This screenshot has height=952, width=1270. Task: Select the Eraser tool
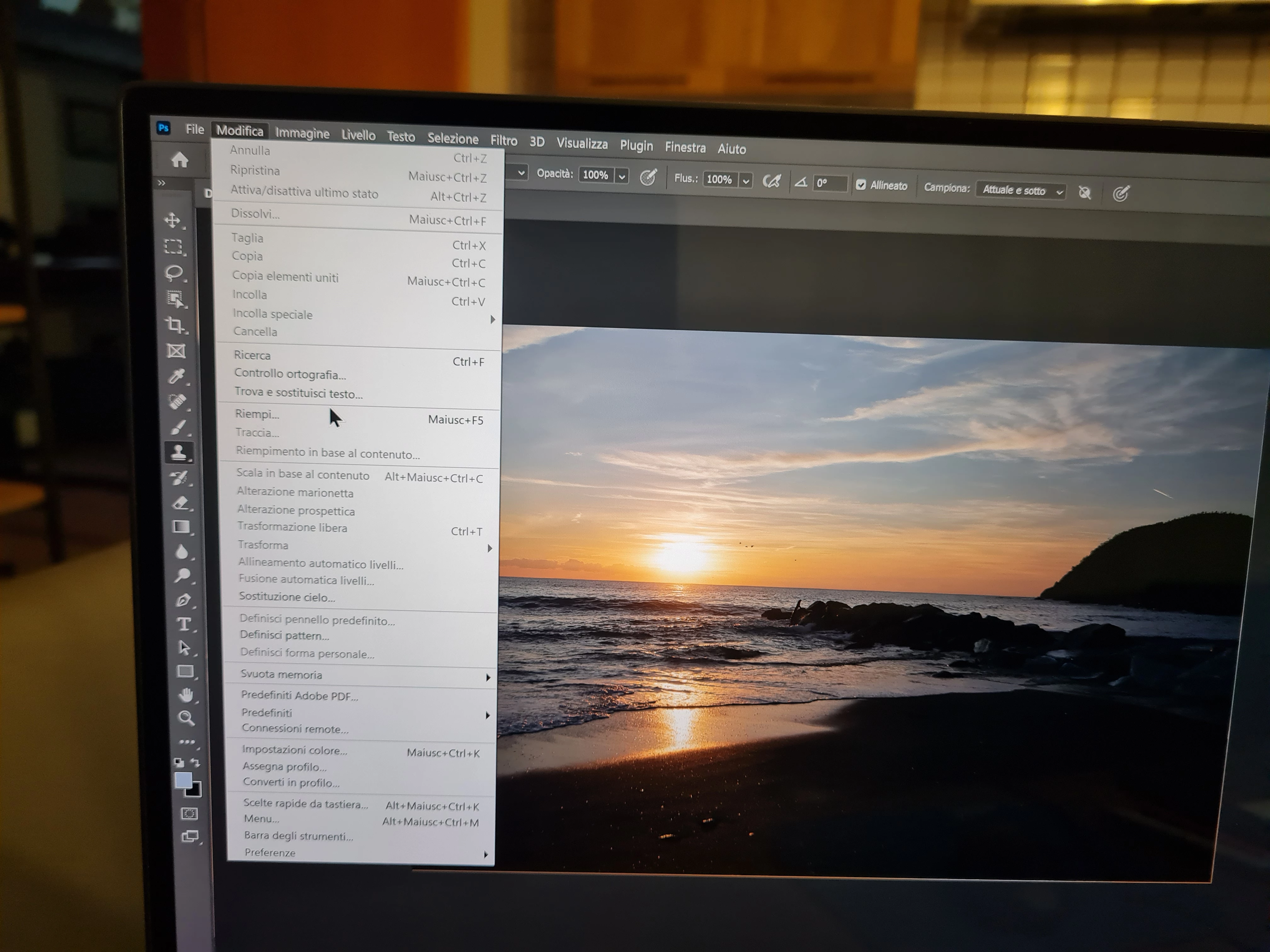click(x=181, y=503)
